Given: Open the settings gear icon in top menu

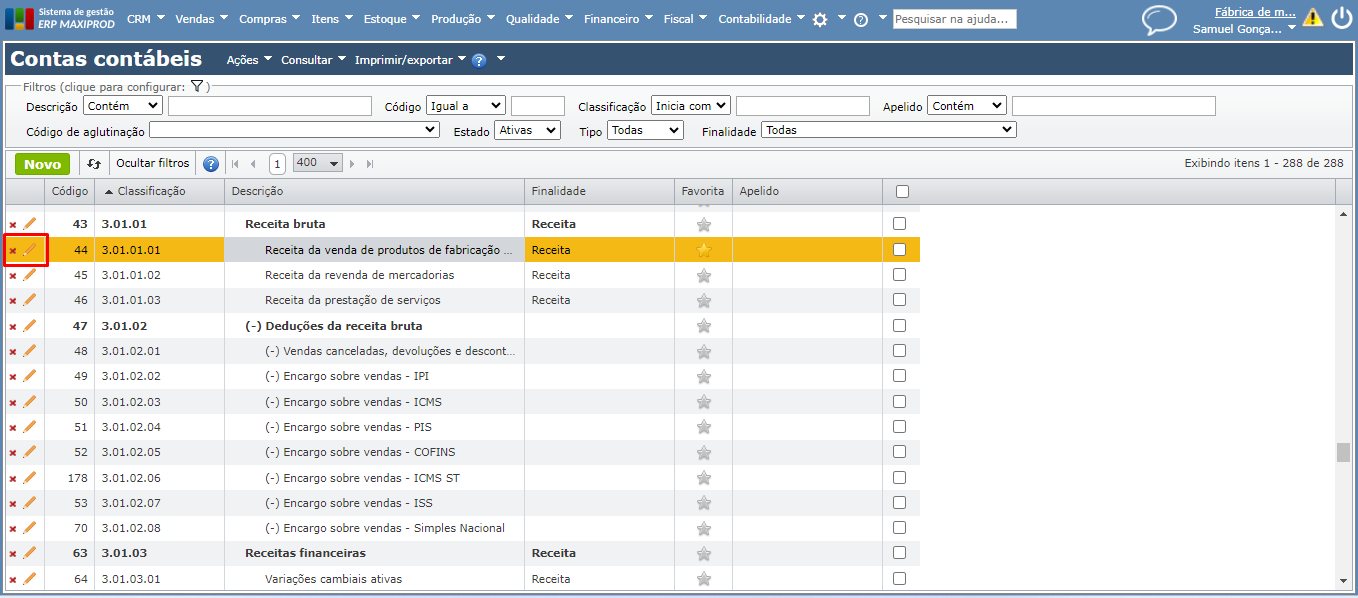Looking at the screenshot, I should click(820, 20).
